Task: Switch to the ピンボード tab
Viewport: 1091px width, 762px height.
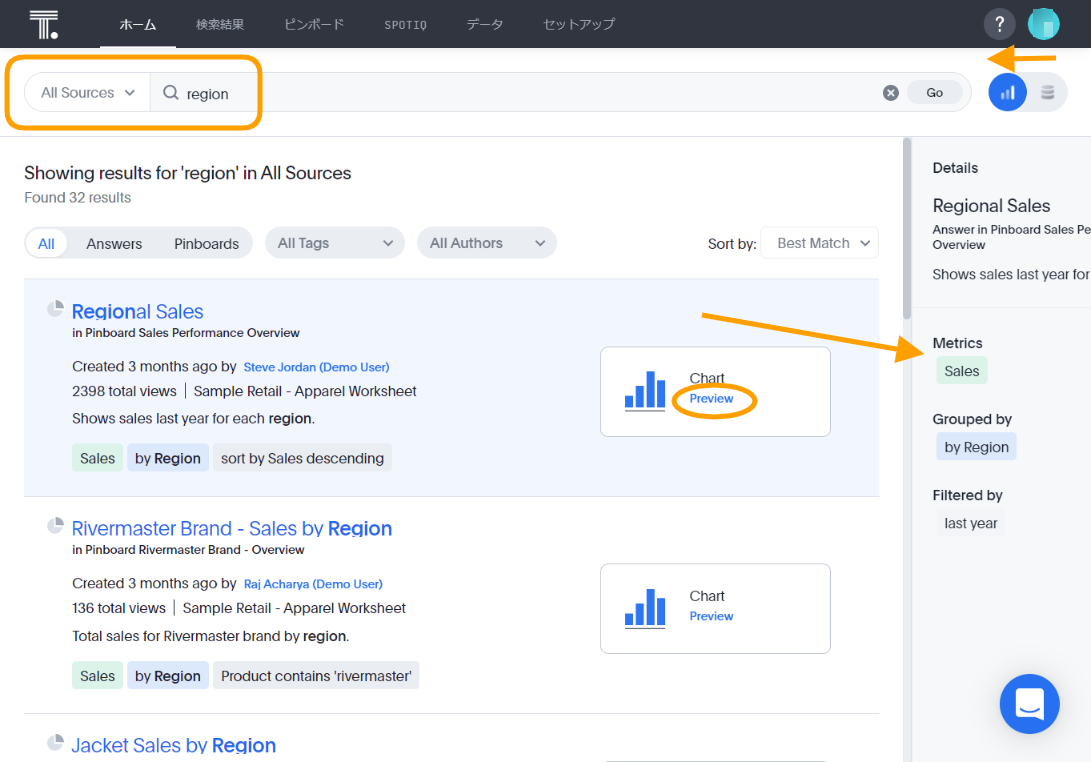Action: [x=313, y=23]
